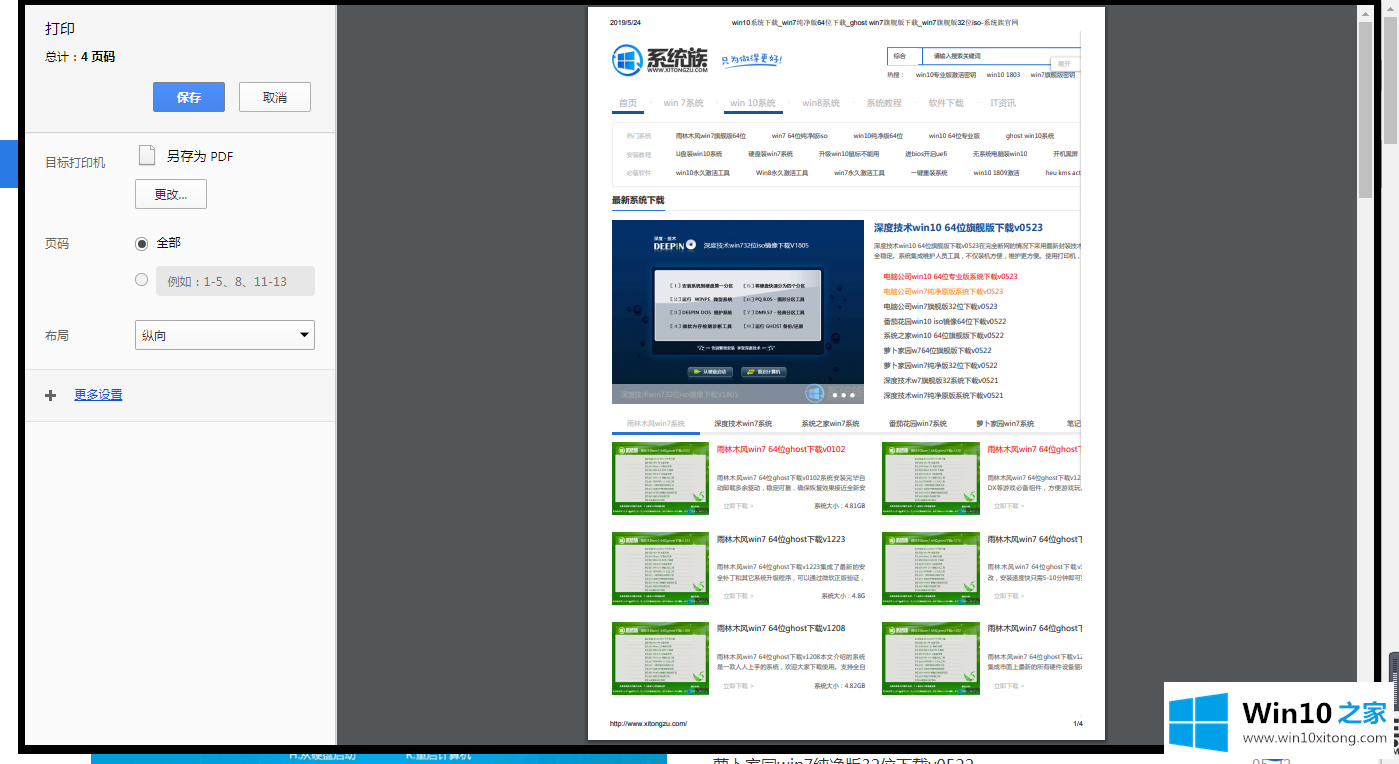Click the heading 深度技术win10 64位旗舰版下载v0523
This screenshot has width=1399, height=764.
pyautogui.click(x=958, y=228)
